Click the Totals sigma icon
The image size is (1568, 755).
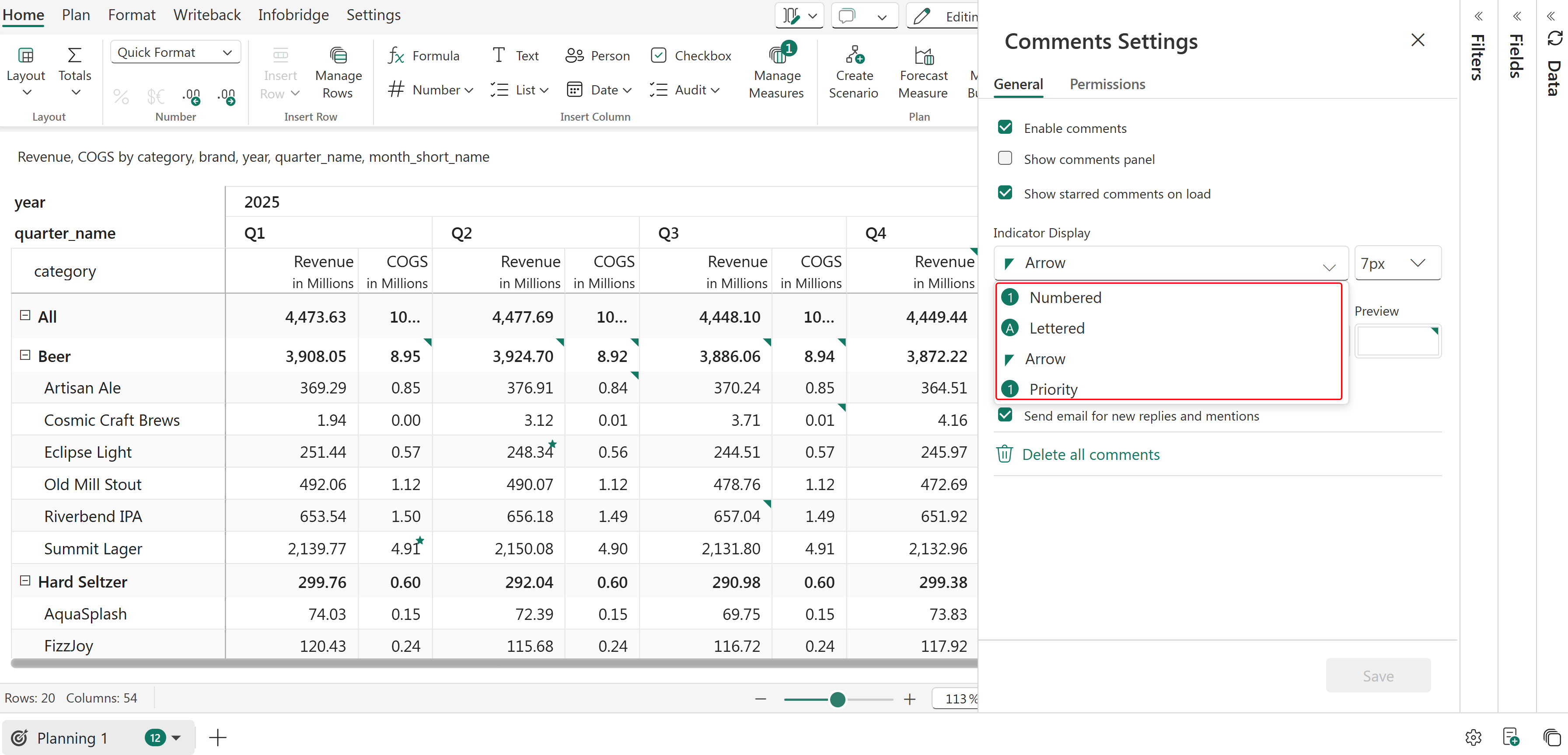(x=74, y=56)
